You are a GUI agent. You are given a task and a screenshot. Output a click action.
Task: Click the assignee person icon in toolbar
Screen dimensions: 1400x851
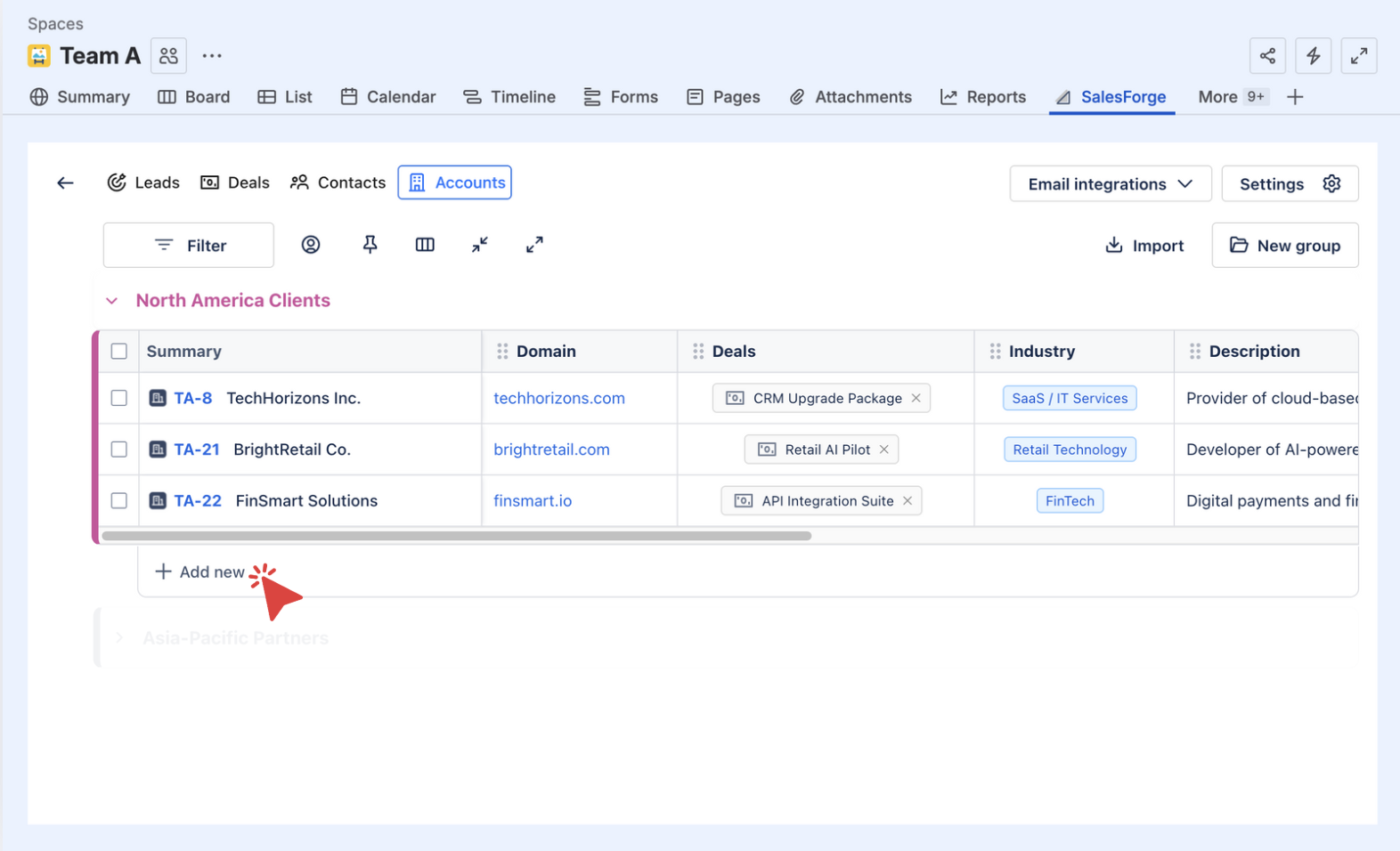[x=310, y=245]
